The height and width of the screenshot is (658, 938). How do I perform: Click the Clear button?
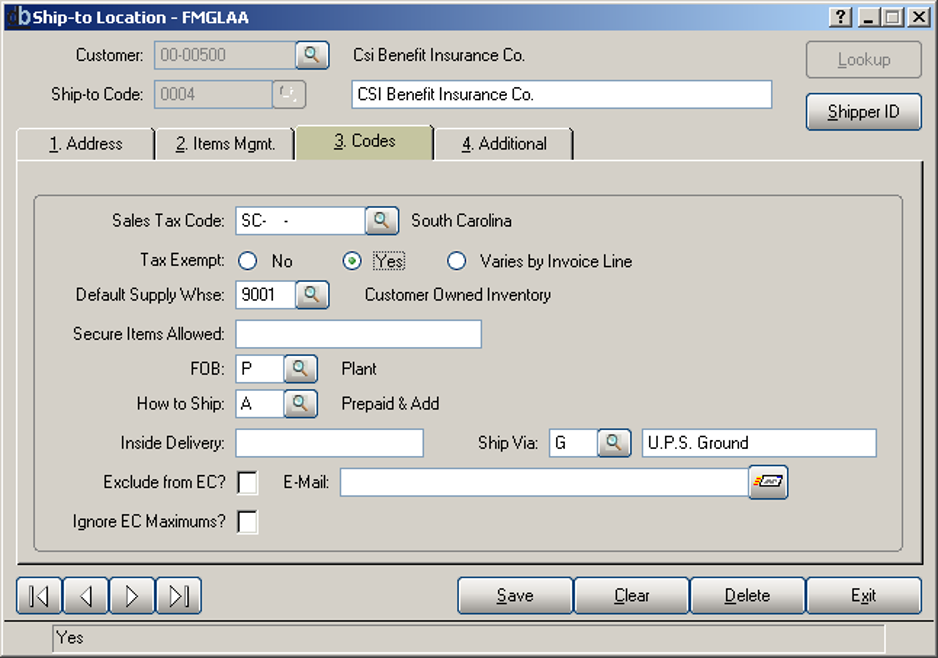click(x=632, y=596)
